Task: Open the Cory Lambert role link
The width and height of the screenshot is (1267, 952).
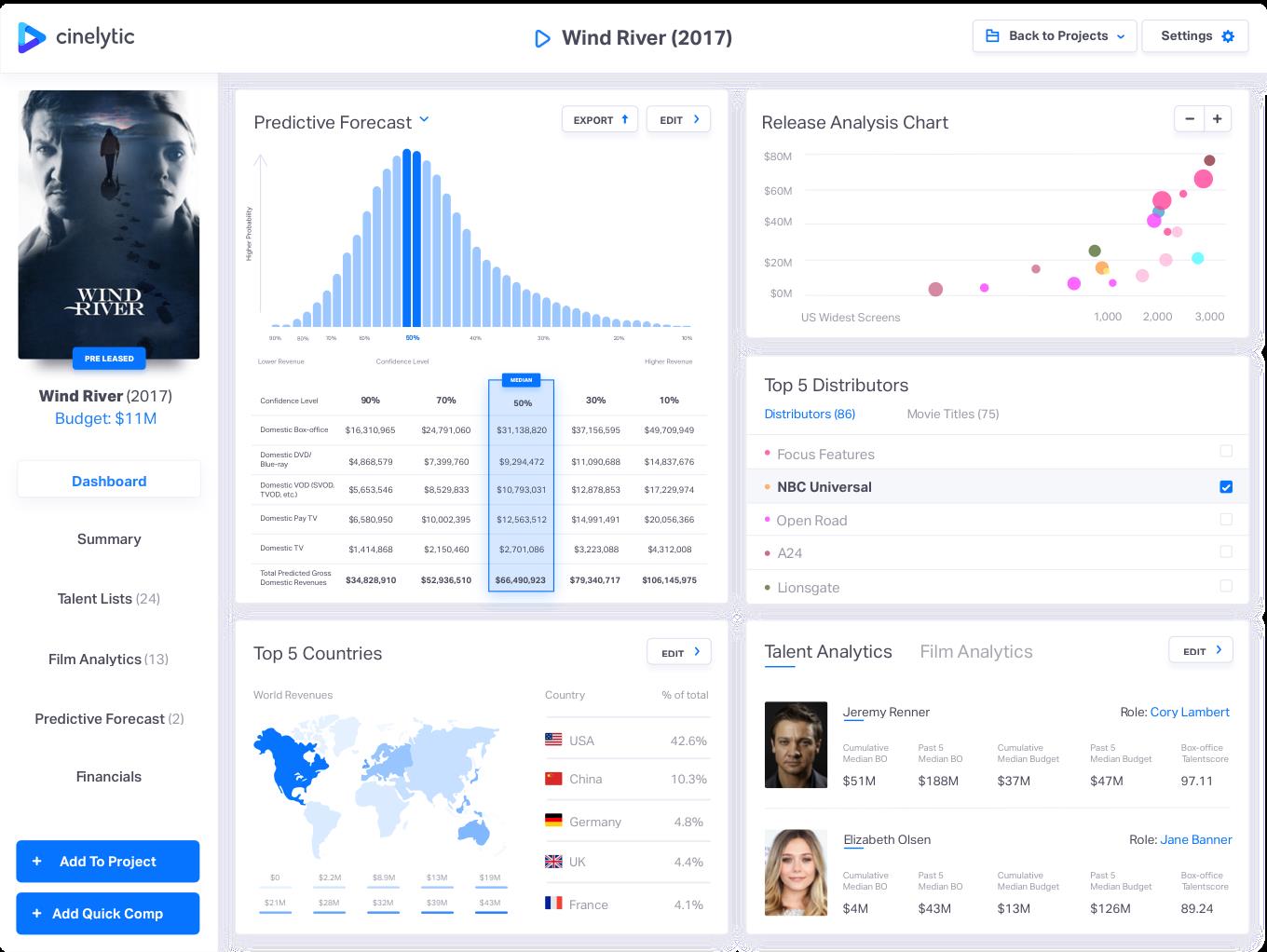Action: 1190,712
